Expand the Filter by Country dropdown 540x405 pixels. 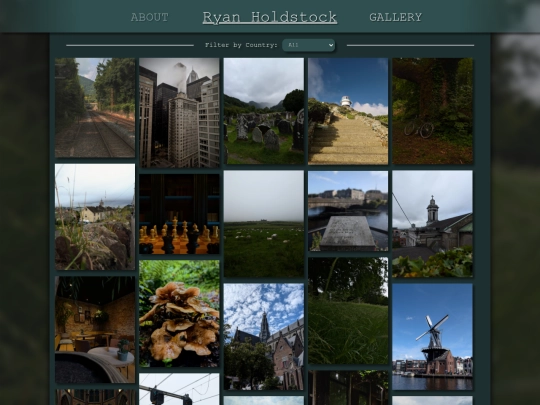coord(308,45)
